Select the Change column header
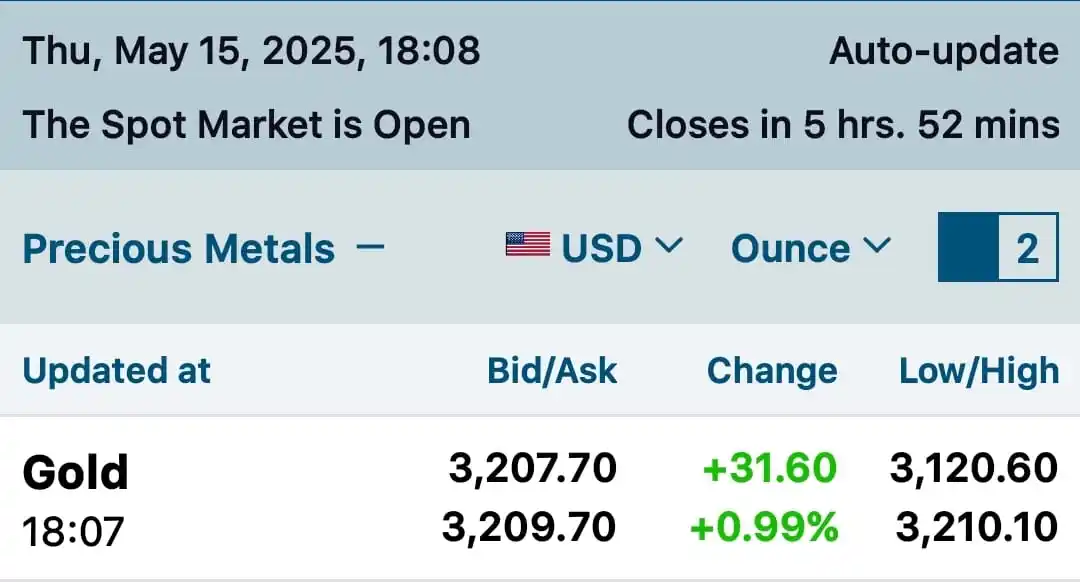Screen dimensions: 1080x582 pyautogui.click(x=772, y=371)
